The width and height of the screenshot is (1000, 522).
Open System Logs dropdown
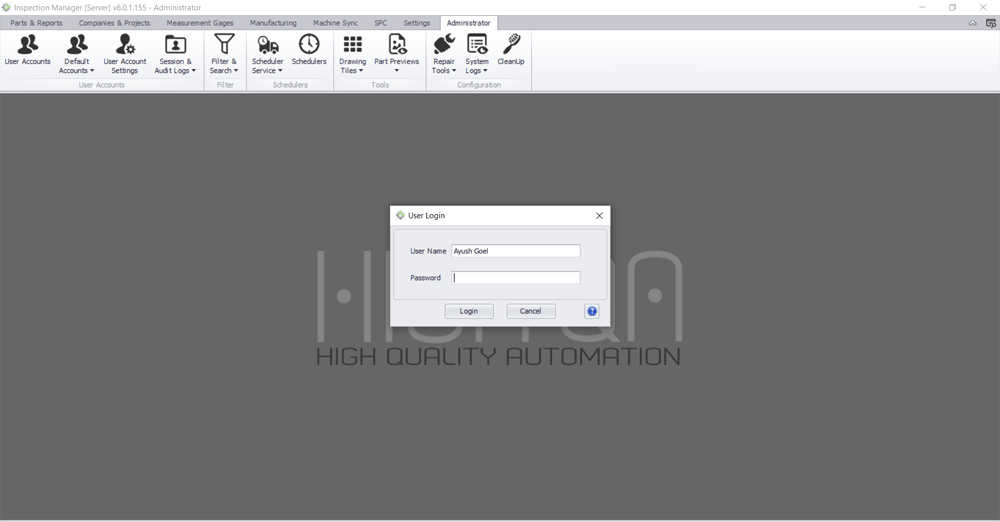coord(476,54)
